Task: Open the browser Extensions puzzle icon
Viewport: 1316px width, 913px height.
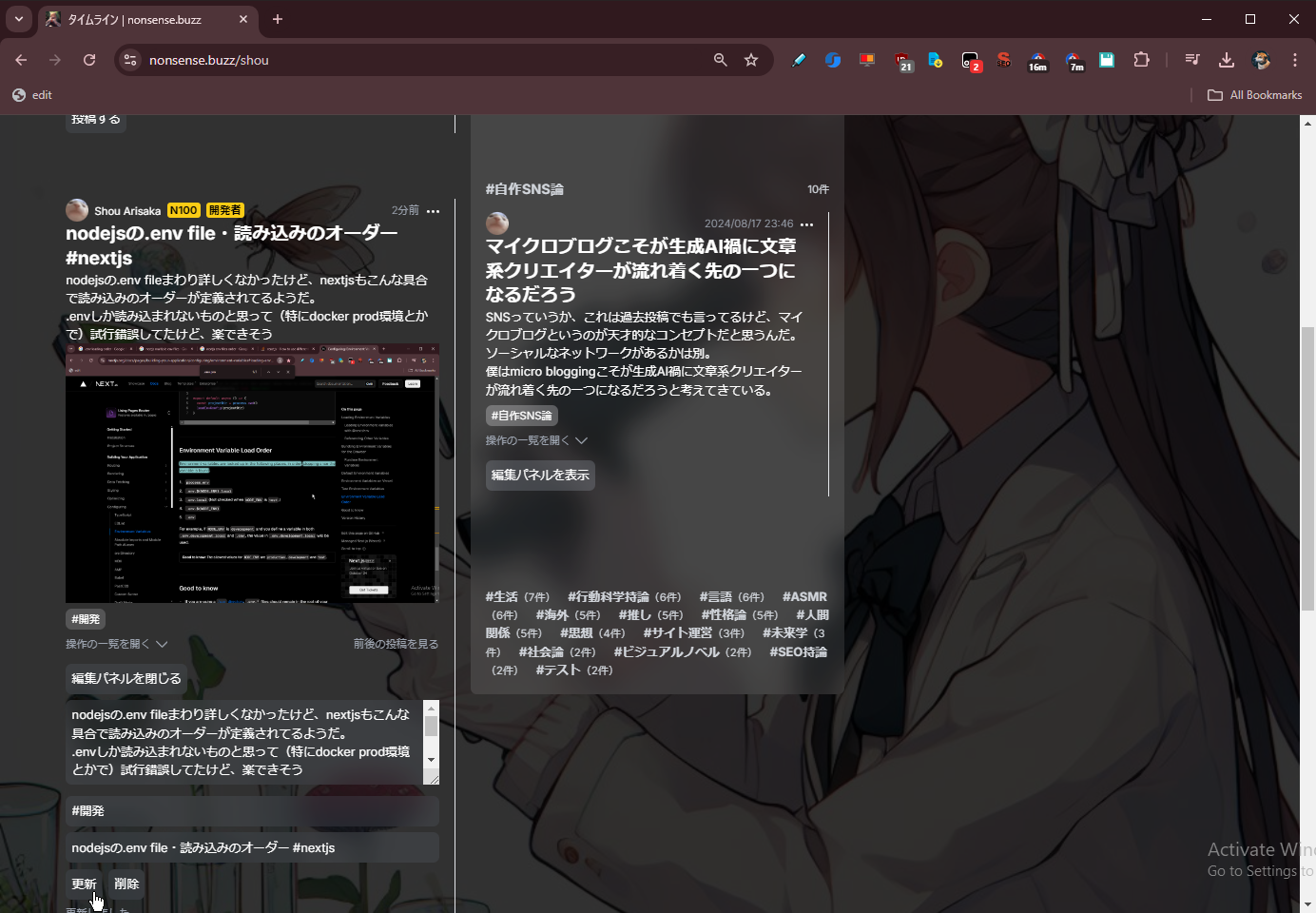Action: (x=1142, y=60)
